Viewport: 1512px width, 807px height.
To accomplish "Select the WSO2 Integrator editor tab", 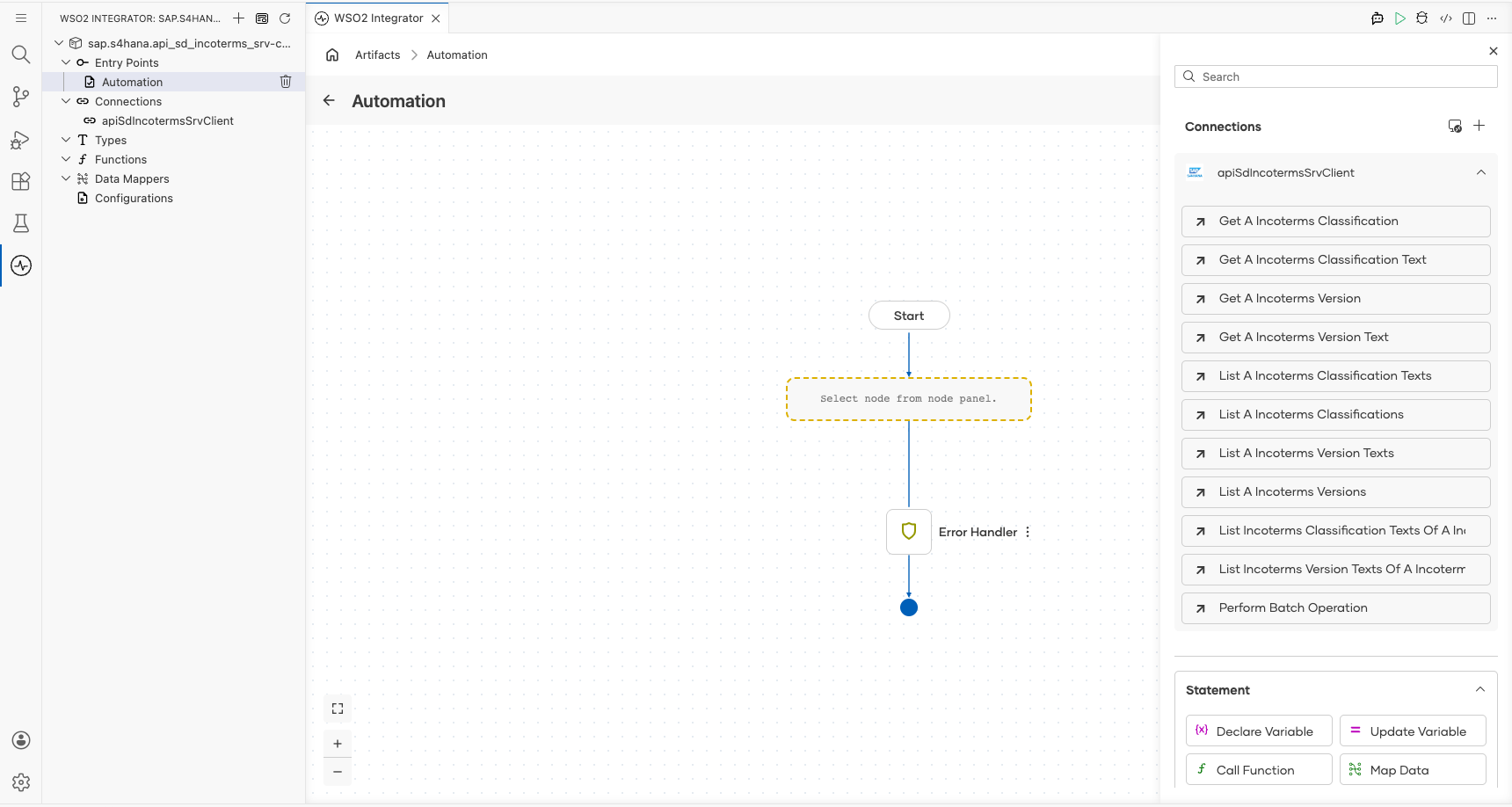I will 378,18.
